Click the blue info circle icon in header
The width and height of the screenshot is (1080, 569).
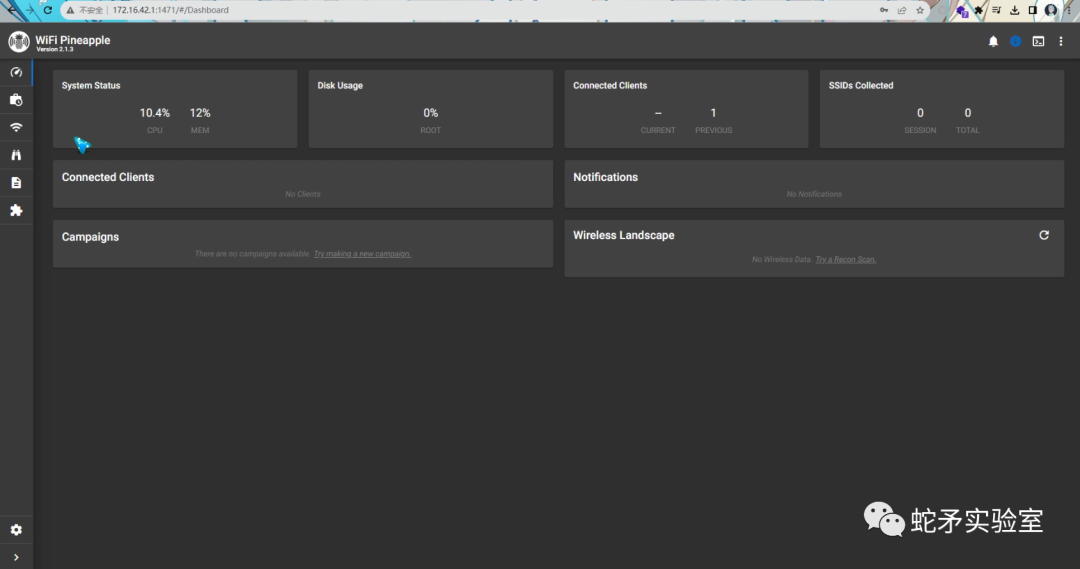click(x=1015, y=41)
